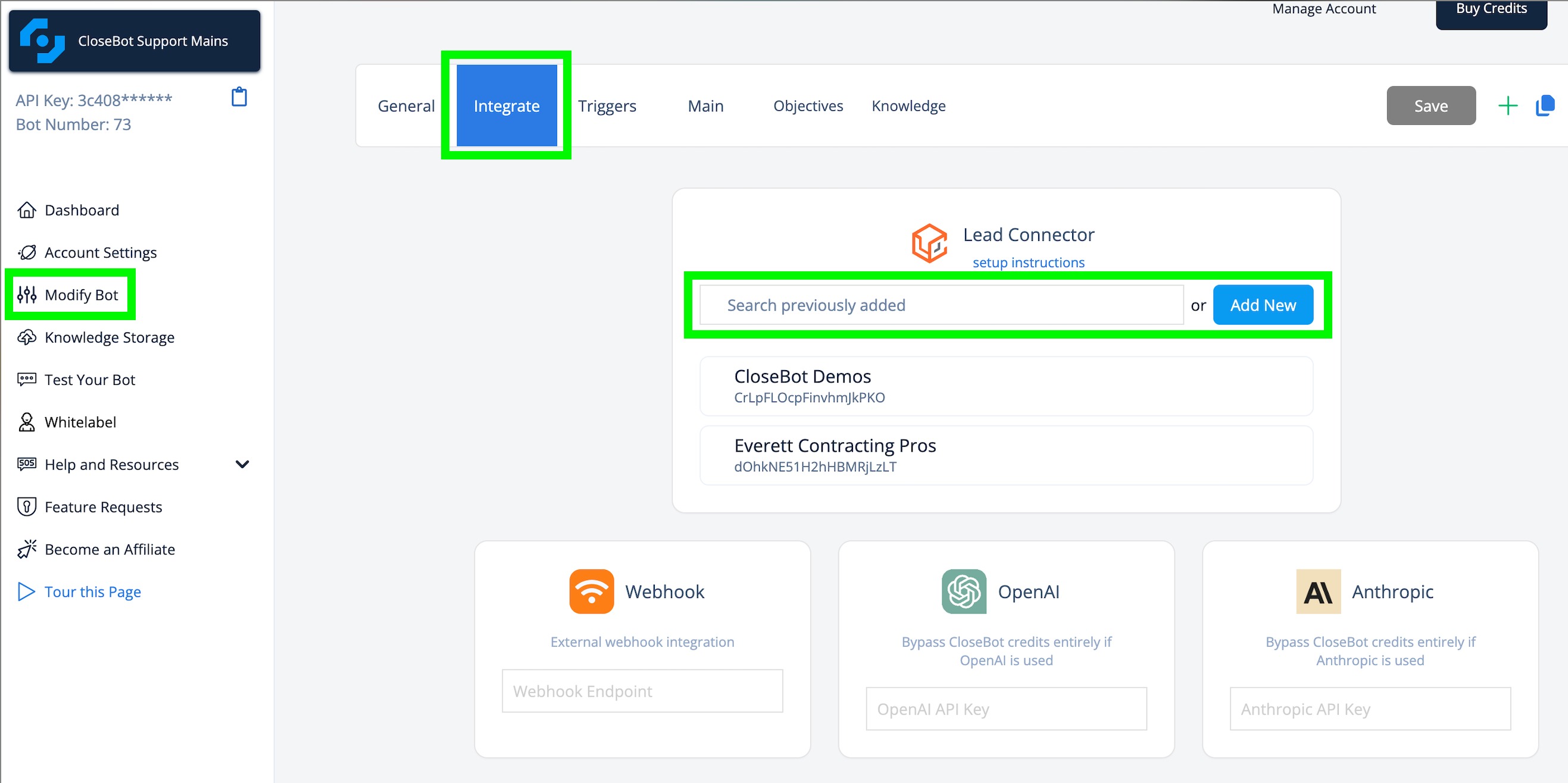Viewport: 1568px width, 783px height.
Task: Click the Anthropic logo icon
Action: pyautogui.click(x=1318, y=591)
